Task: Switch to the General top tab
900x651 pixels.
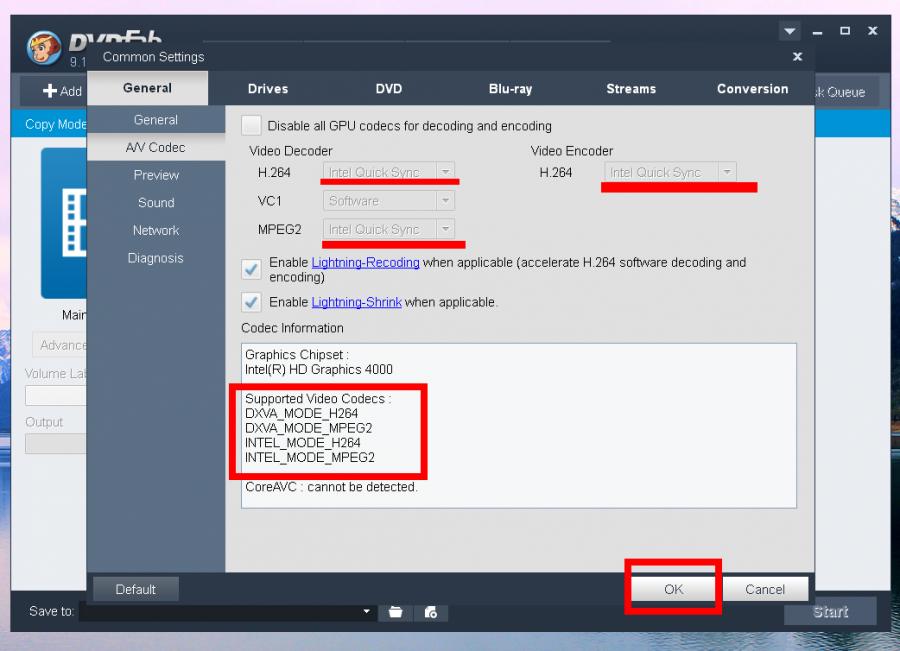Action: point(148,88)
